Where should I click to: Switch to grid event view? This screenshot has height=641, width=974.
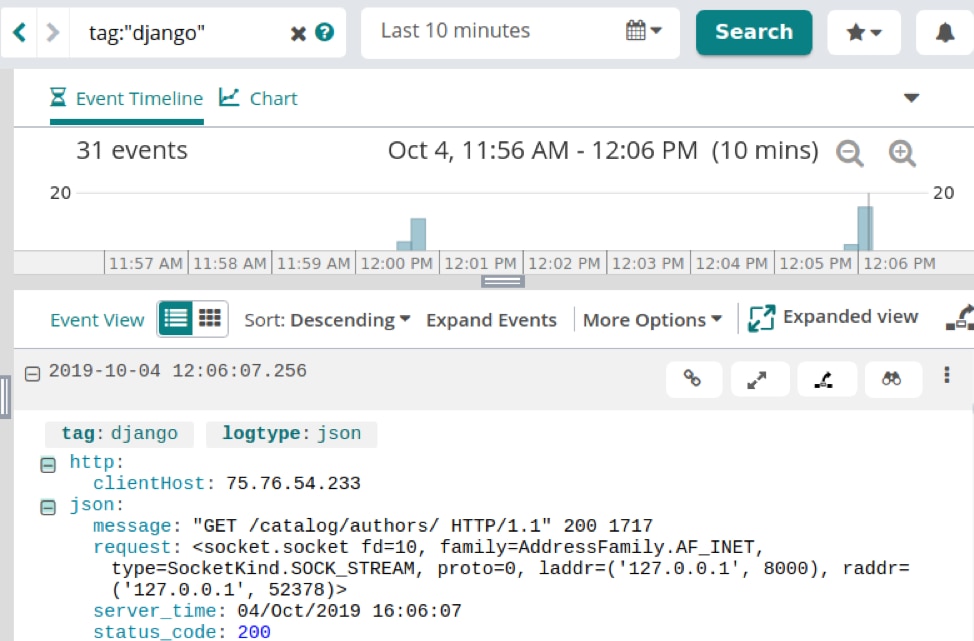click(210, 319)
